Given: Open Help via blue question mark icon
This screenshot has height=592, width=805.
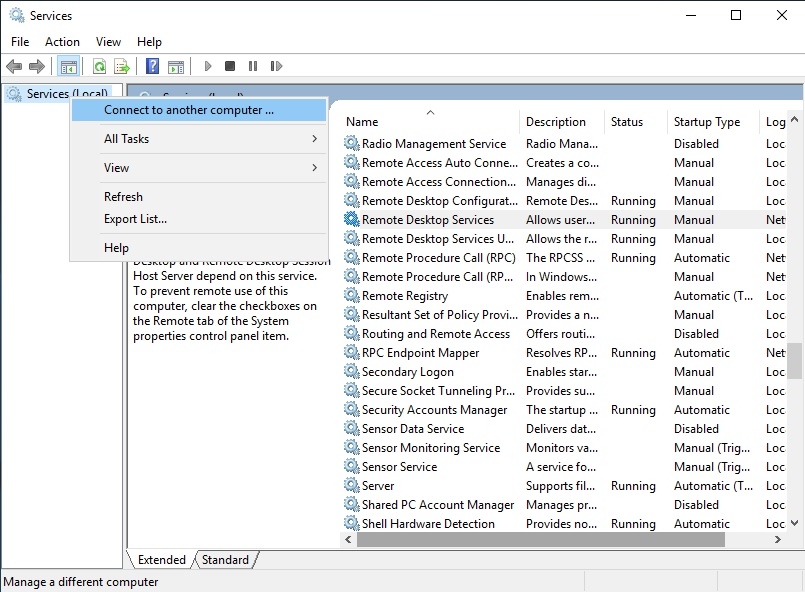Looking at the screenshot, I should pyautogui.click(x=153, y=67).
